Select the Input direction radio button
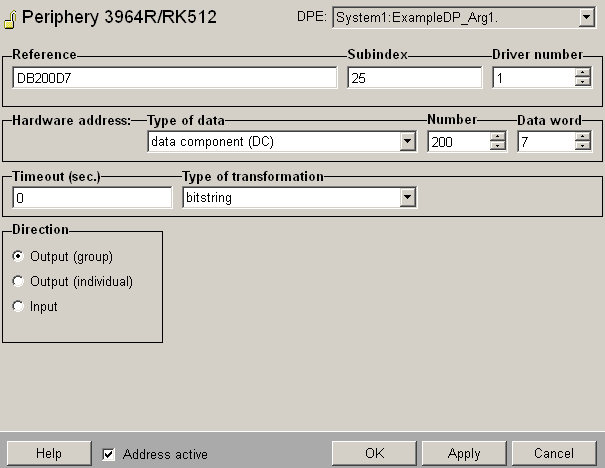605x468 pixels. point(18,306)
